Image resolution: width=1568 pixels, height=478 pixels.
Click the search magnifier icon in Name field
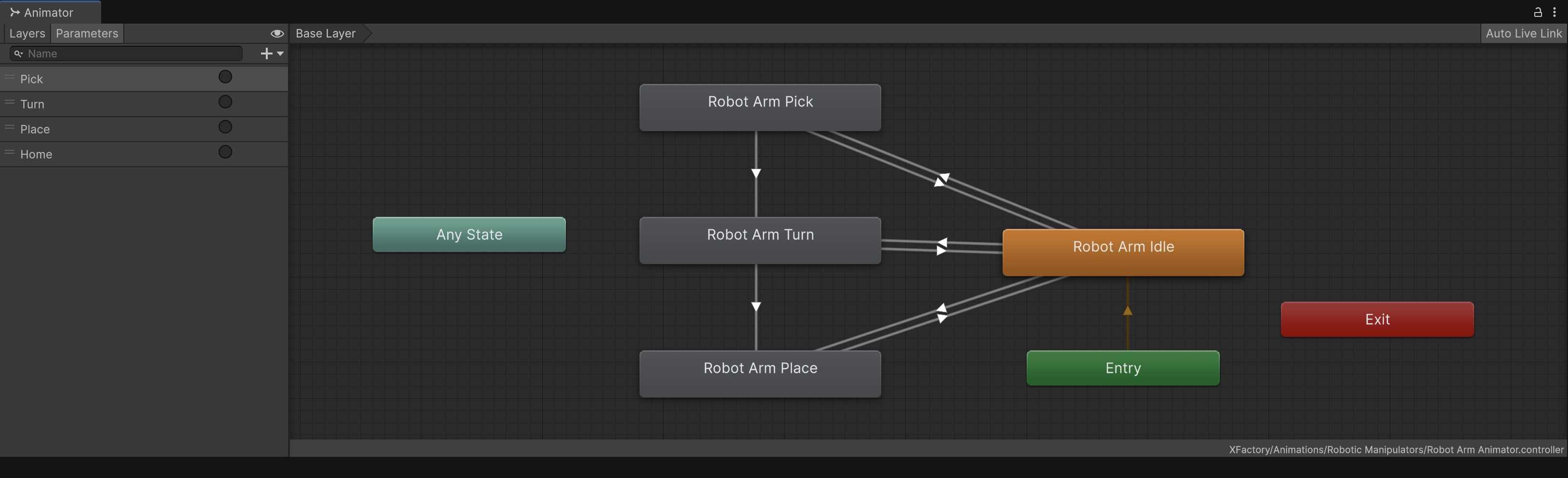[x=18, y=53]
